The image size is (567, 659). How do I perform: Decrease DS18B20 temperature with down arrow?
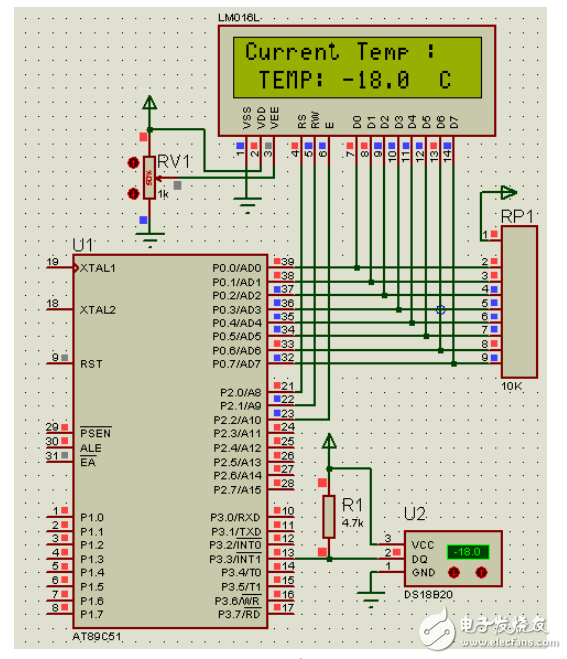[x=454, y=572]
